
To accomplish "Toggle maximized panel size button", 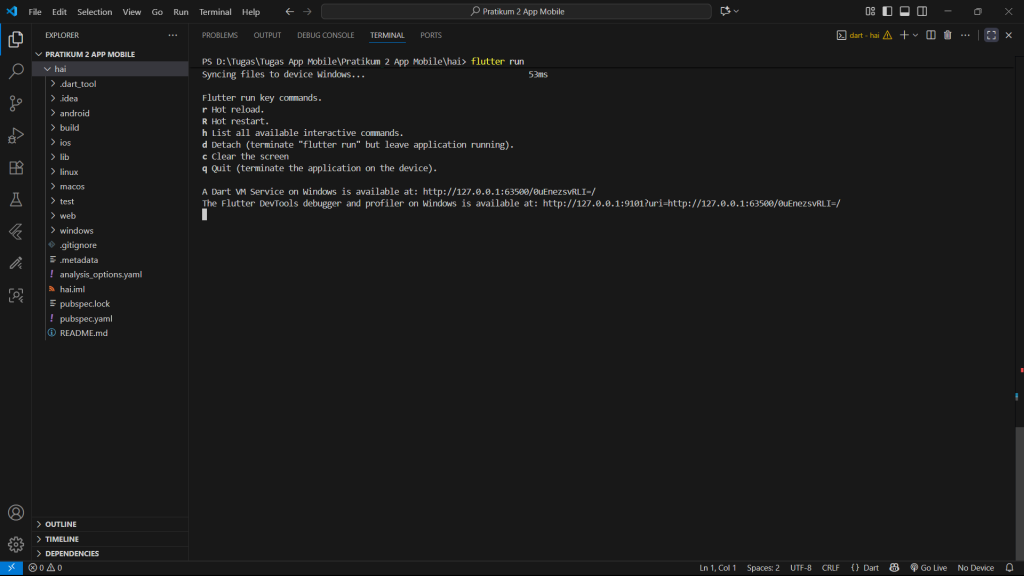I will pos(991,35).
